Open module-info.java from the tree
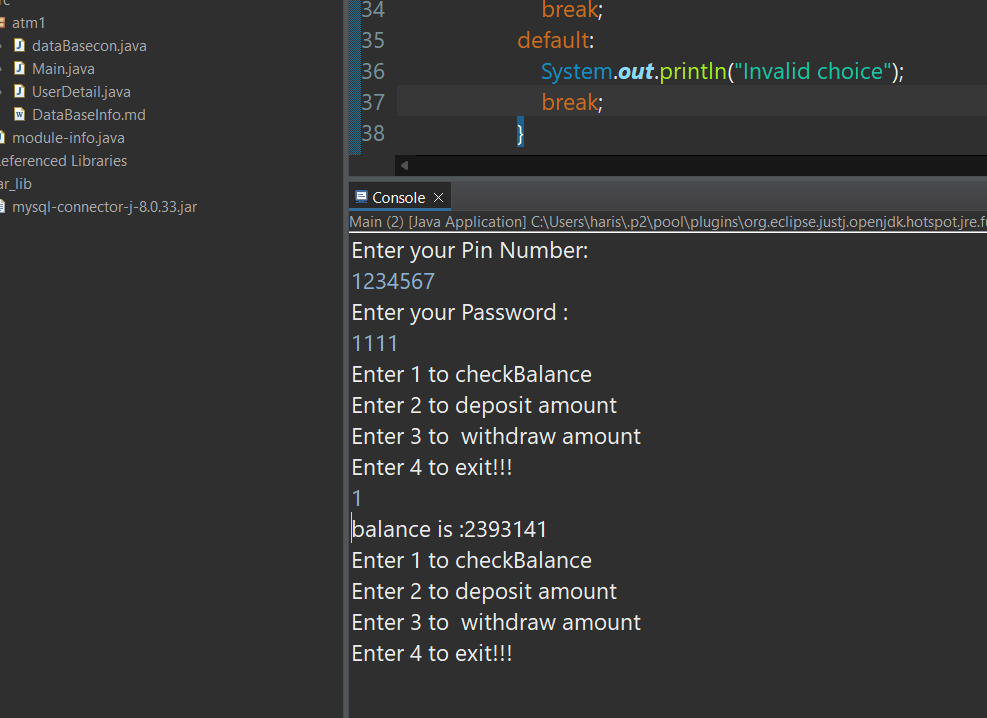Screen dimensions: 987x718 (x=68, y=138)
